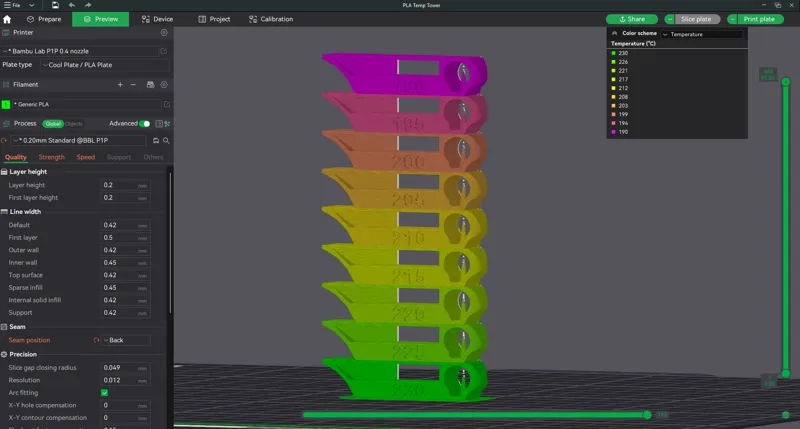
Task: Click the Layer height value field
Action: point(126,185)
